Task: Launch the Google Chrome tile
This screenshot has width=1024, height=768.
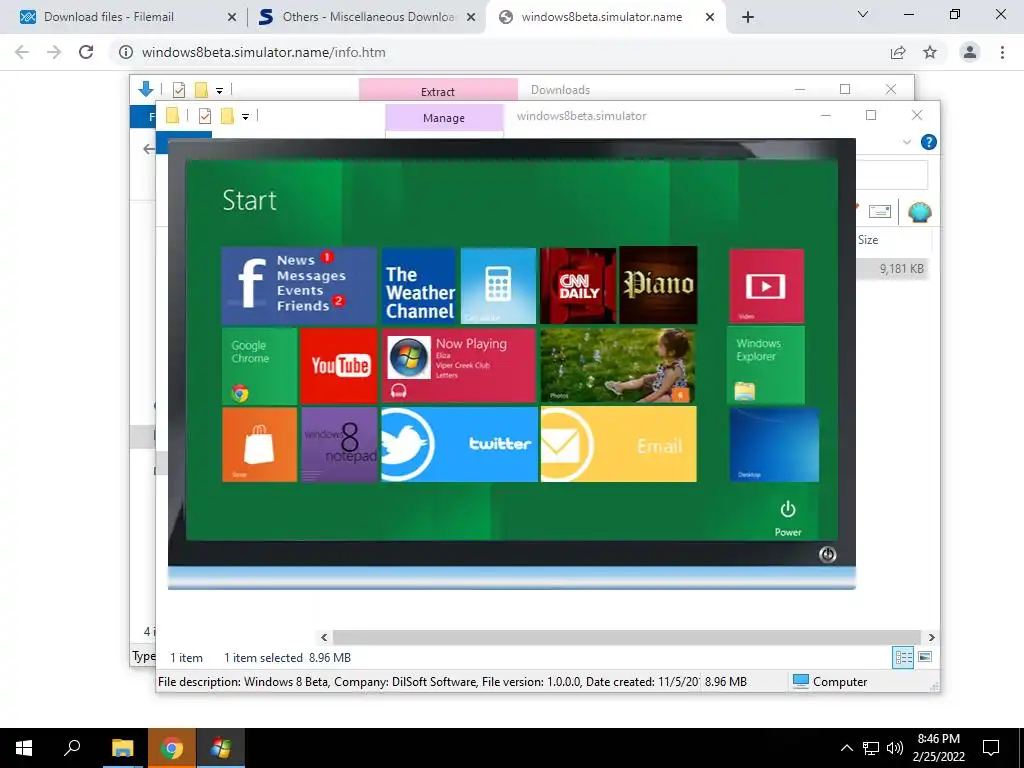Action: [x=259, y=366]
